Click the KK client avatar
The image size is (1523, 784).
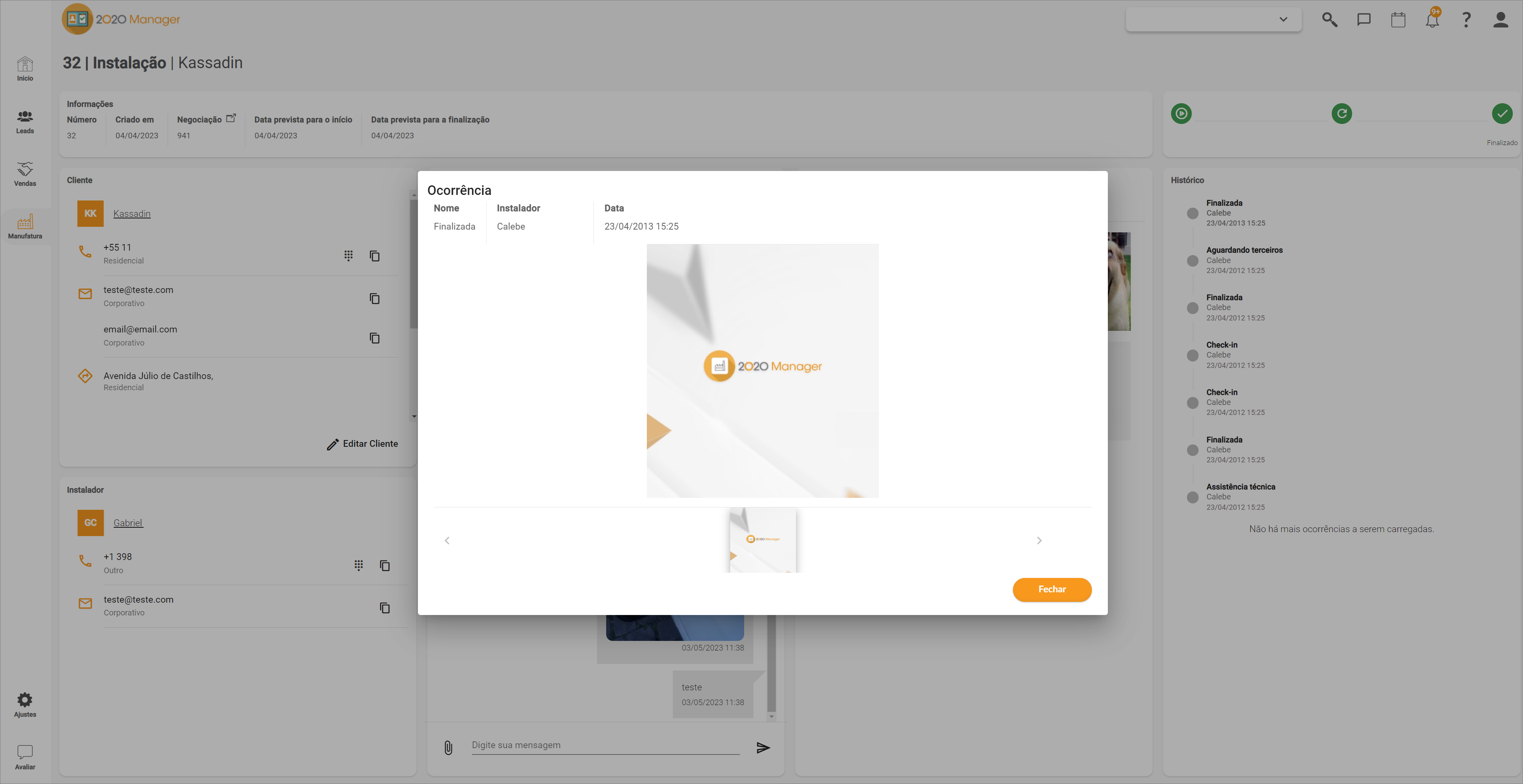[x=90, y=213]
